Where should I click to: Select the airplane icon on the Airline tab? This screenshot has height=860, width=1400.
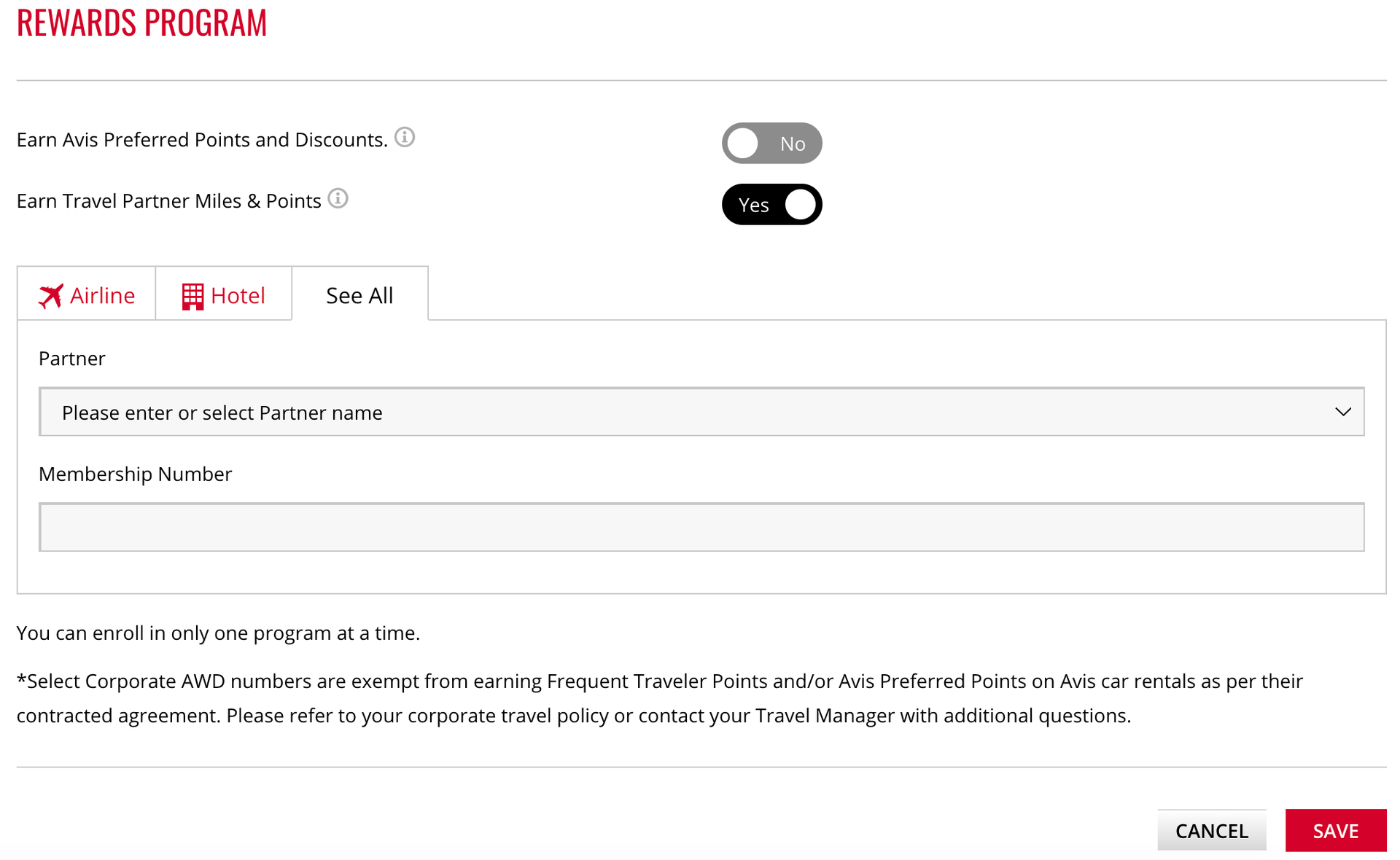click(50, 295)
